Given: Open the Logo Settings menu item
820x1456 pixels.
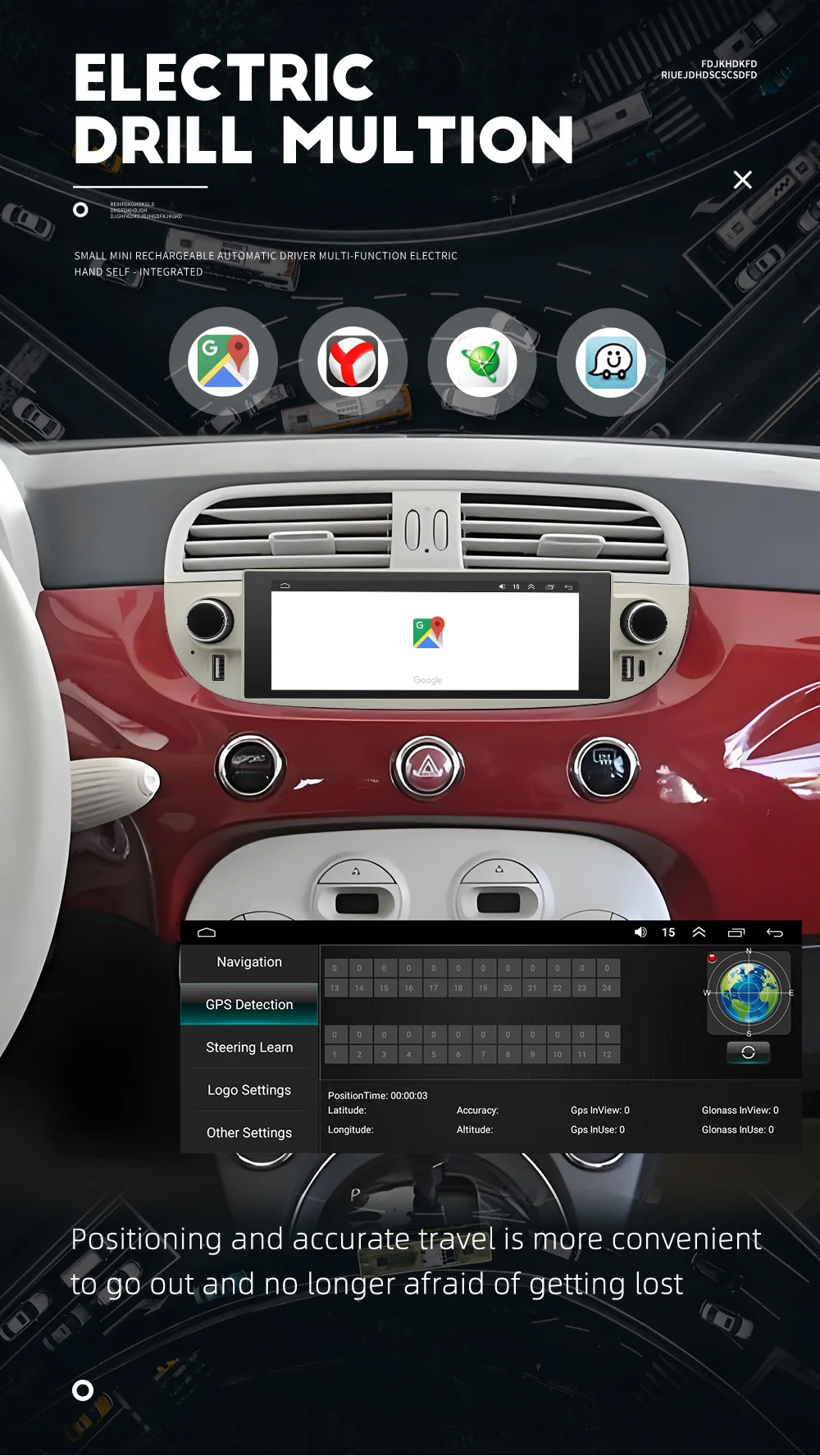Looking at the screenshot, I should [x=249, y=1090].
